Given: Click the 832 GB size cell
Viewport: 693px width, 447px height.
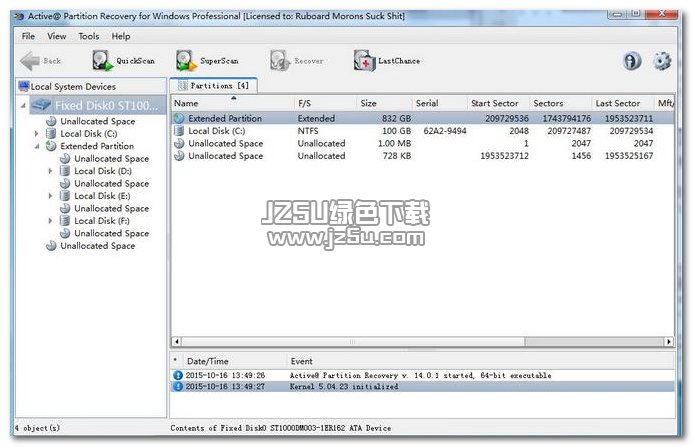Looking at the screenshot, I should coord(396,118).
